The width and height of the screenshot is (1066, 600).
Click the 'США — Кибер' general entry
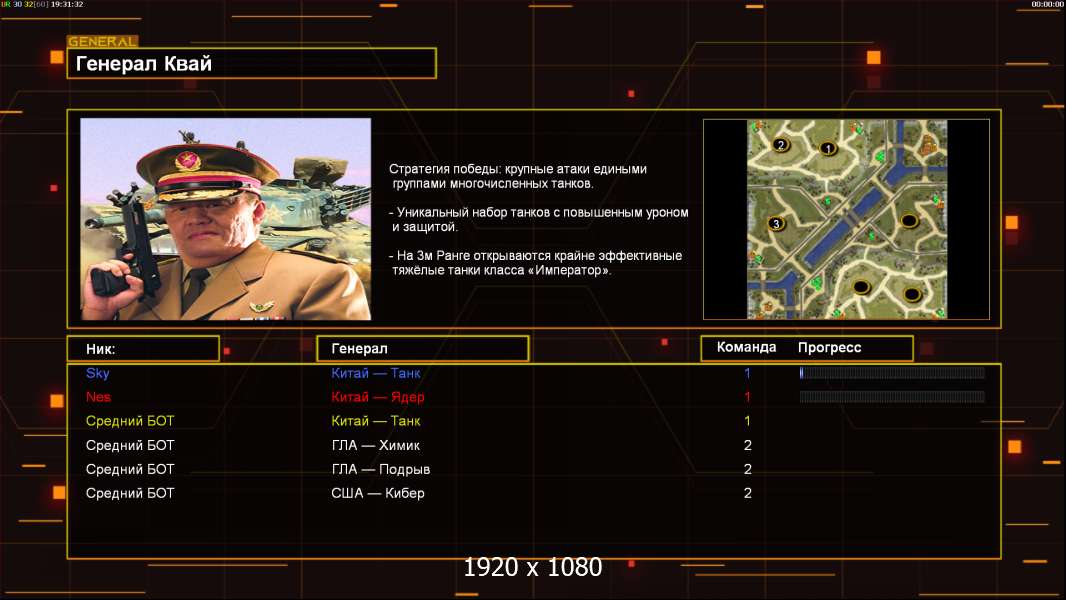pos(378,493)
